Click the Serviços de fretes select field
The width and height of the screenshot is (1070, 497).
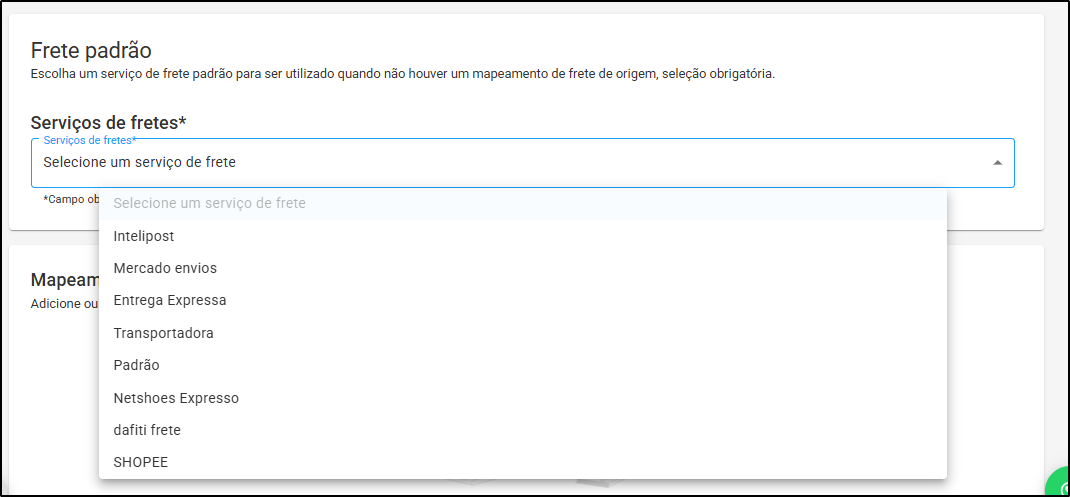[523, 163]
